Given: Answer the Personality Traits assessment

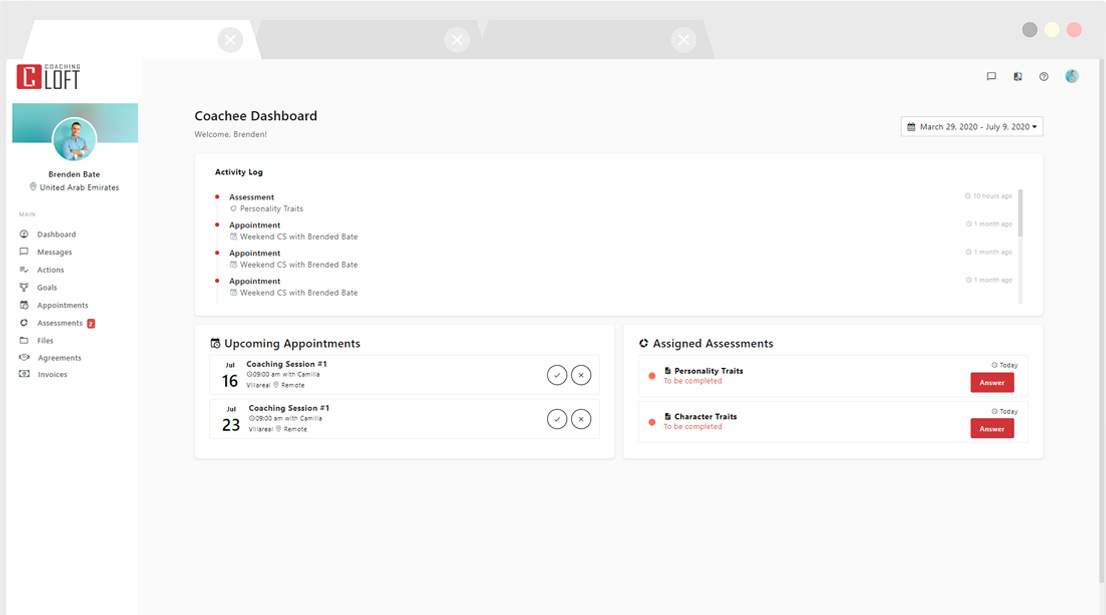Looking at the screenshot, I should point(992,382).
